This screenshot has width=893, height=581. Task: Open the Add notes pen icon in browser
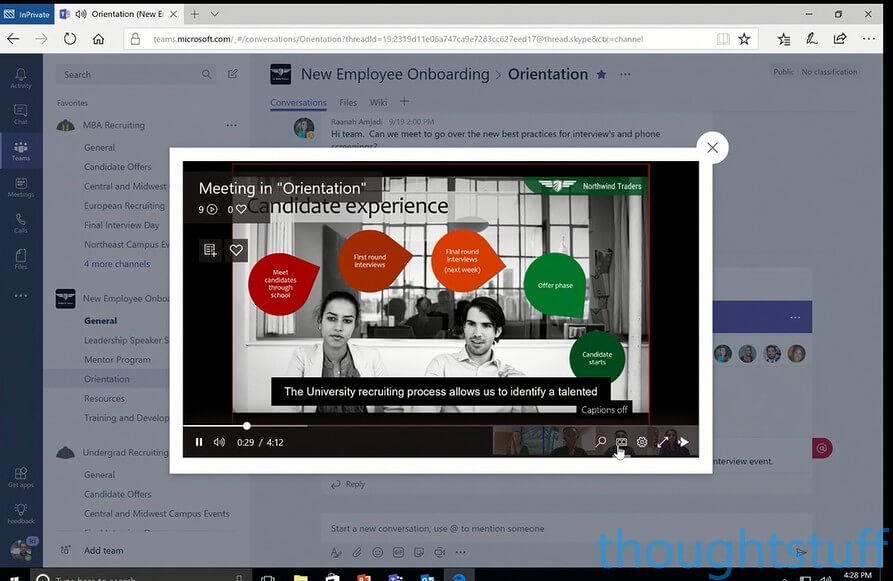(x=812, y=39)
